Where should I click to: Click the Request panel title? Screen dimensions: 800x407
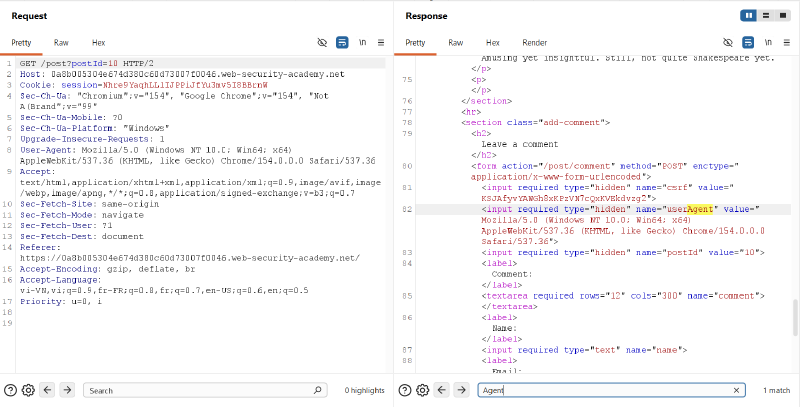coord(29,16)
